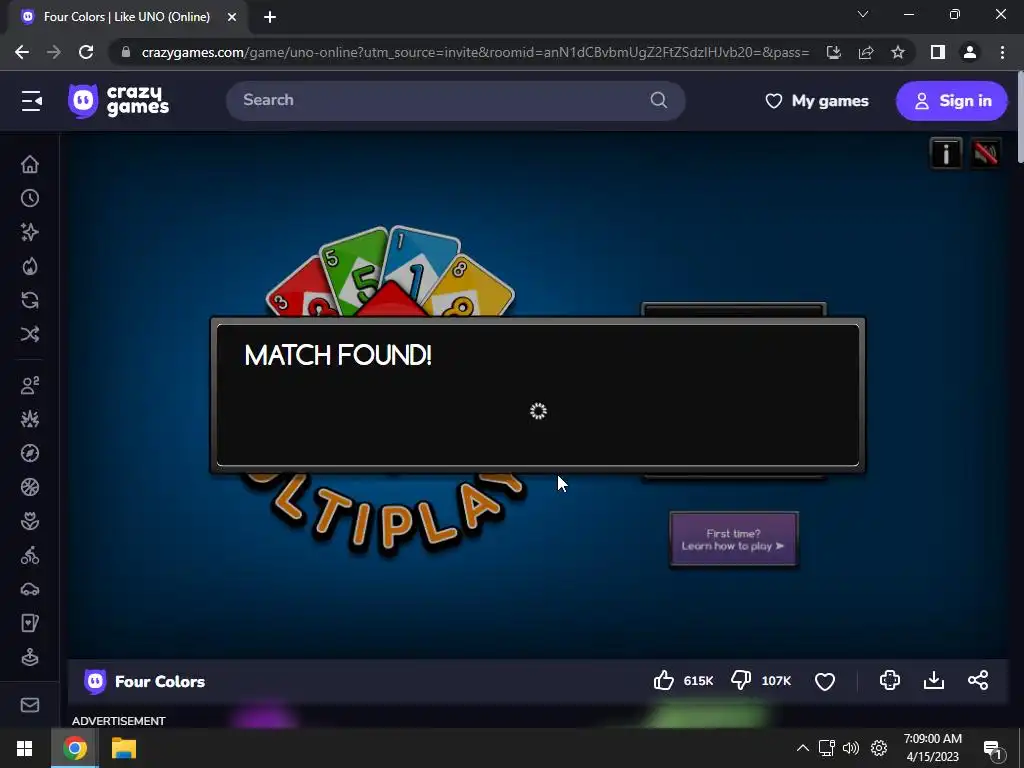
Task: Open action games burst icon
Action: click(x=30, y=419)
